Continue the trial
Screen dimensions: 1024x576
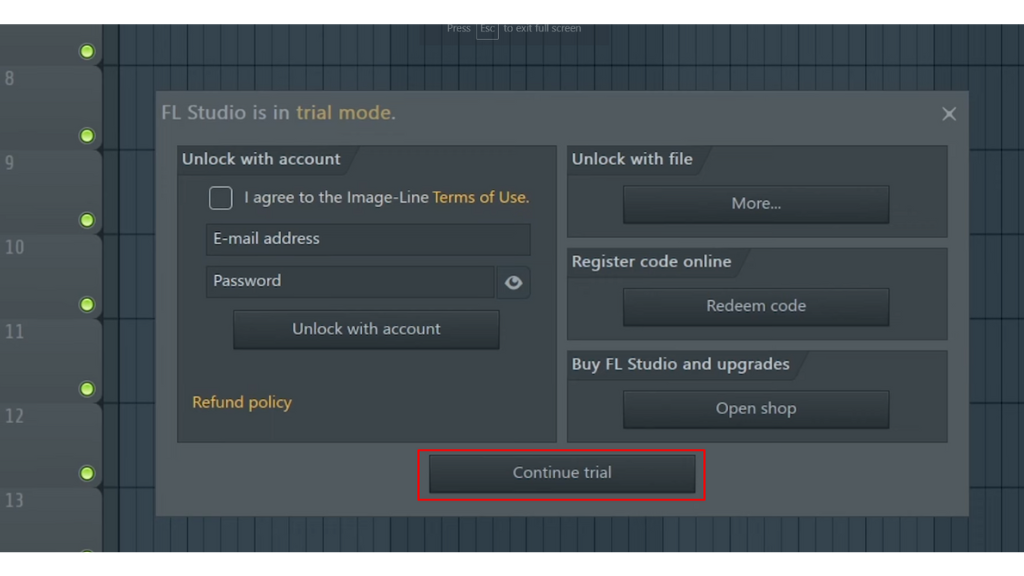point(562,473)
